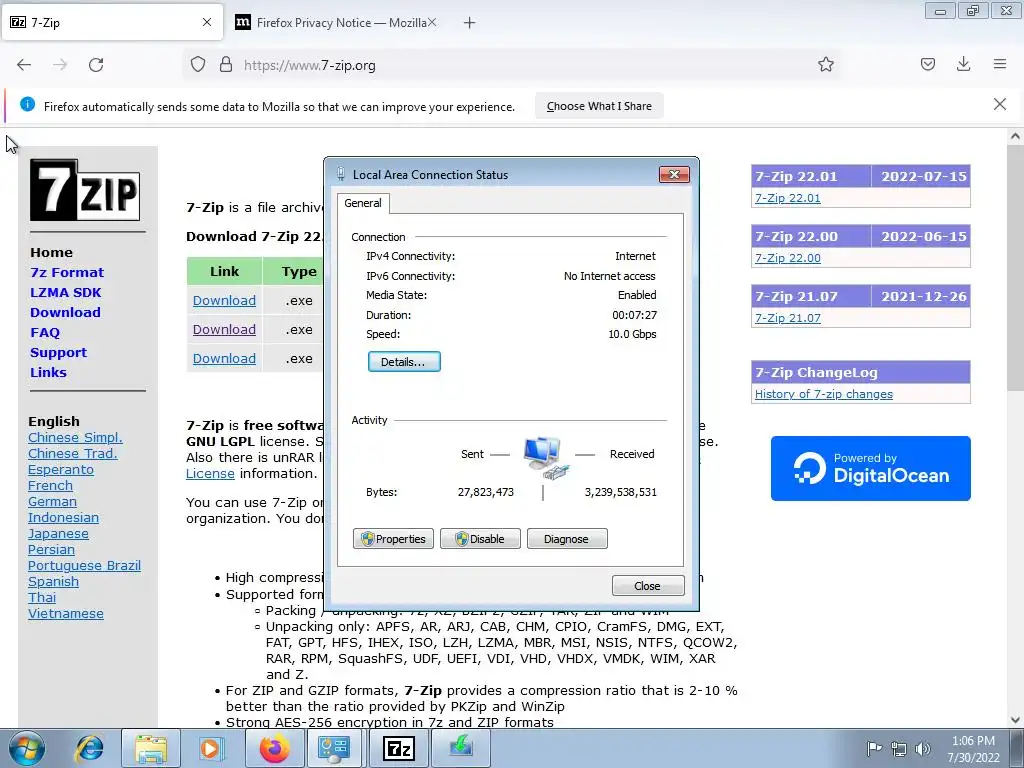
Task: Click second (visited) Download link
Action: point(224,329)
